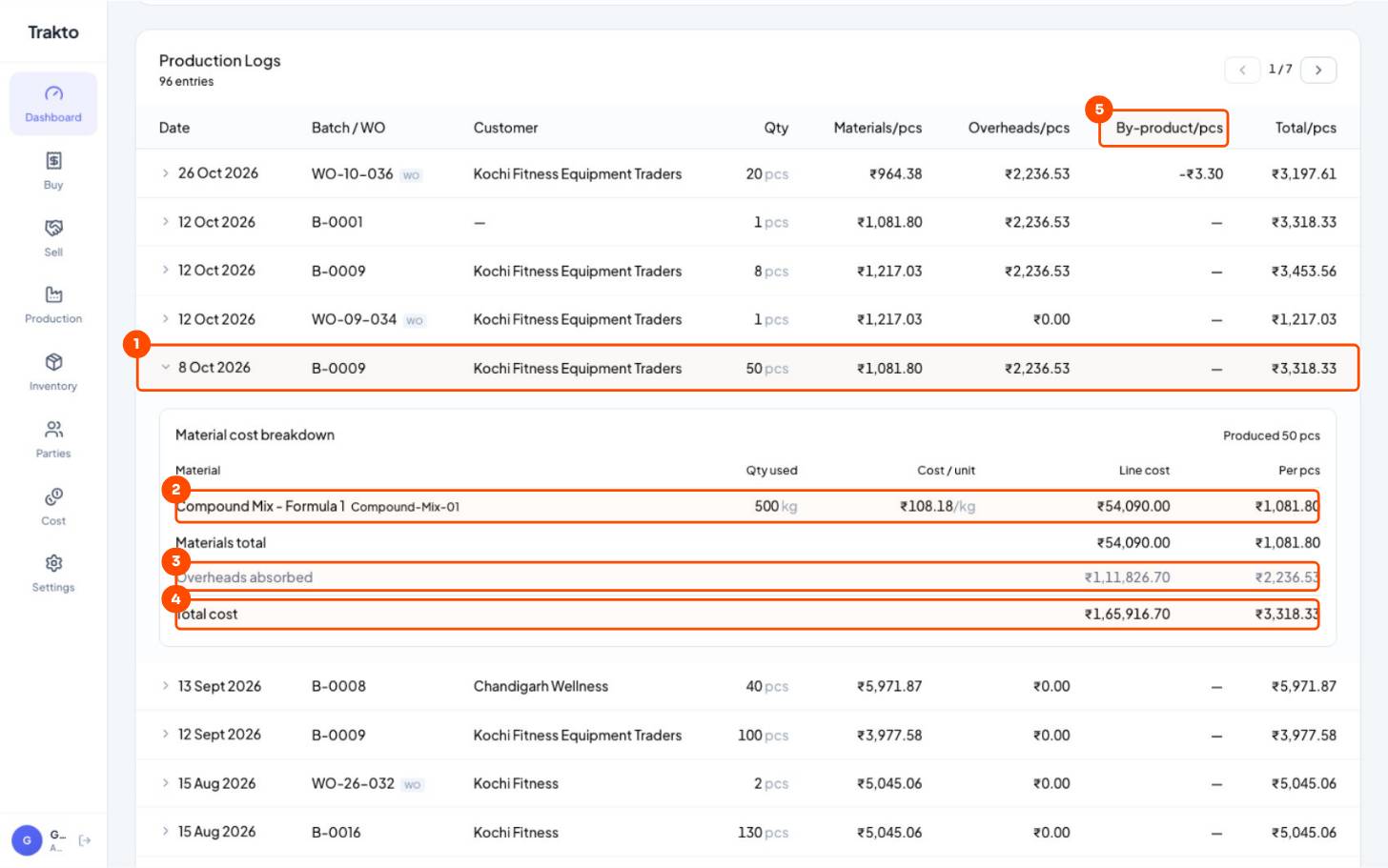Expand the 12 Oct 2026 WO-09-034 row

165,319
